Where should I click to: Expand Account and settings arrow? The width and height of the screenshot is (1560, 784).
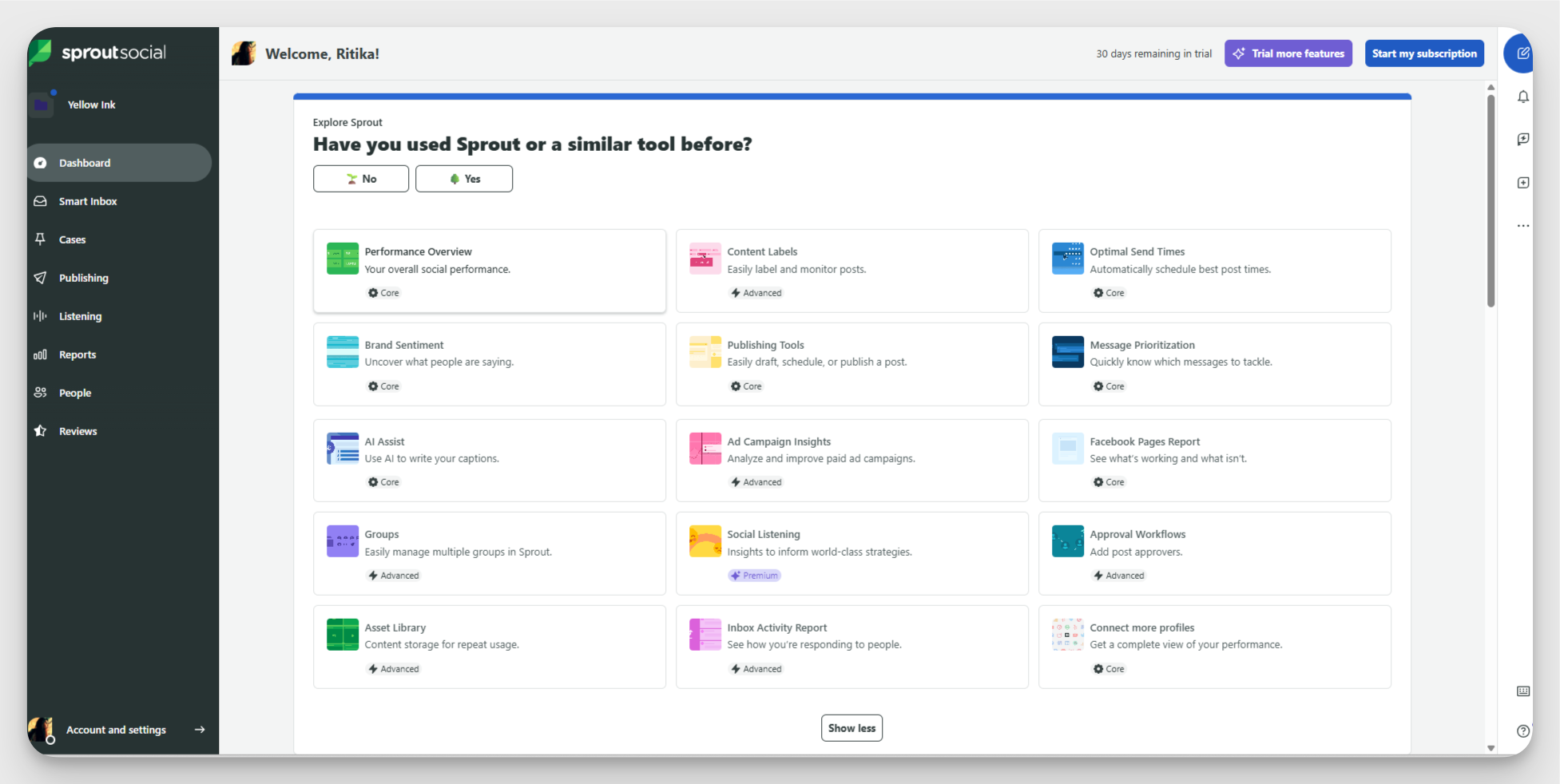[x=200, y=730]
